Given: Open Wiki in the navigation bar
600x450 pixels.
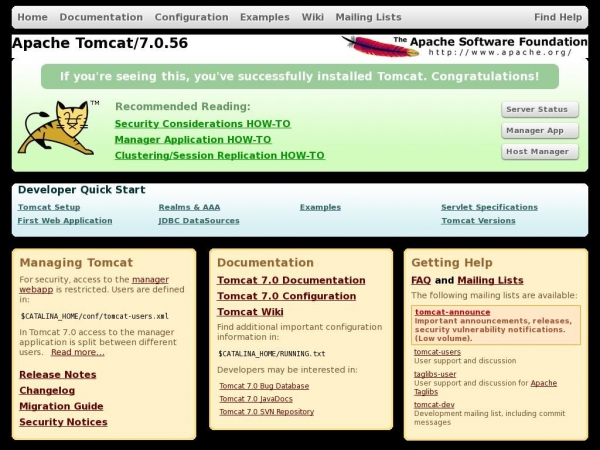Looking at the screenshot, I should [313, 17].
